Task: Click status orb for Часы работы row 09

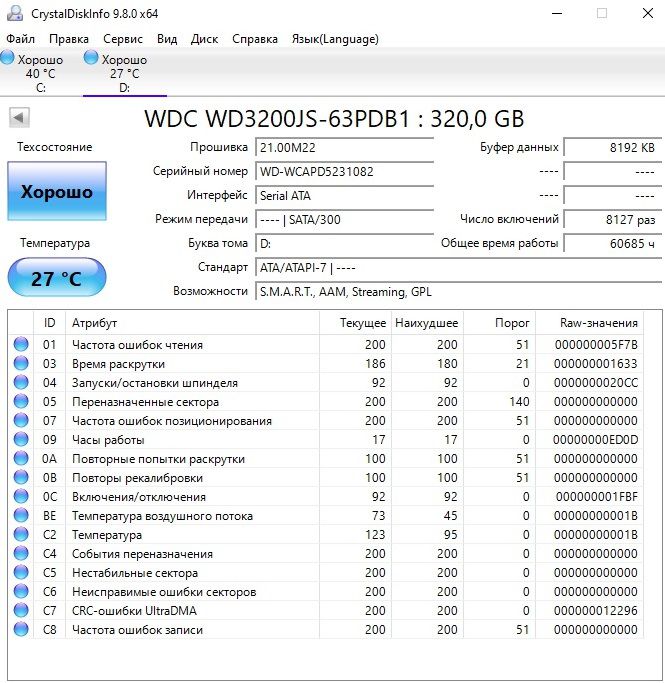Action: click(21, 440)
